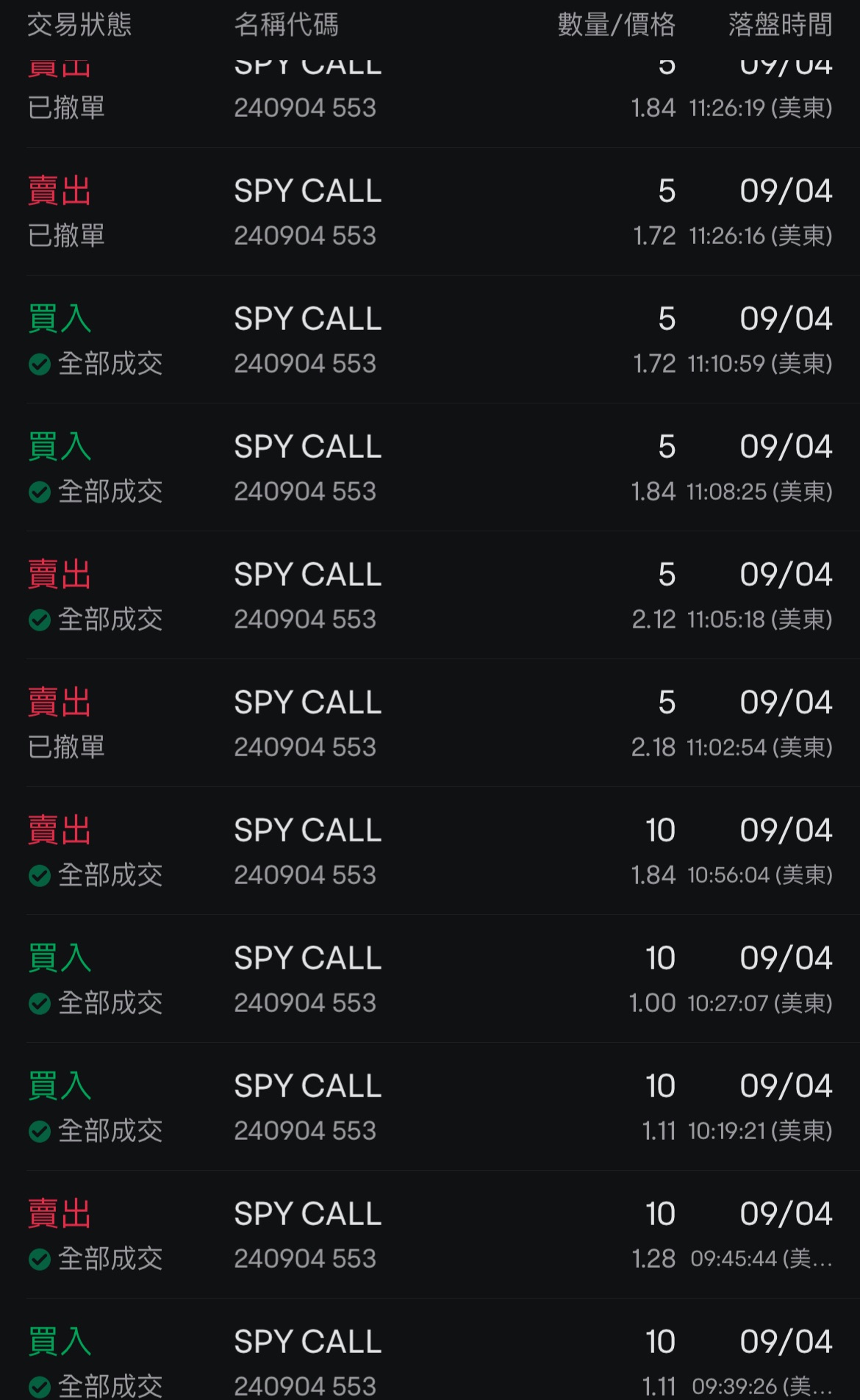Select the 名稱代碼 column header
860x1400 pixels.
(x=286, y=25)
